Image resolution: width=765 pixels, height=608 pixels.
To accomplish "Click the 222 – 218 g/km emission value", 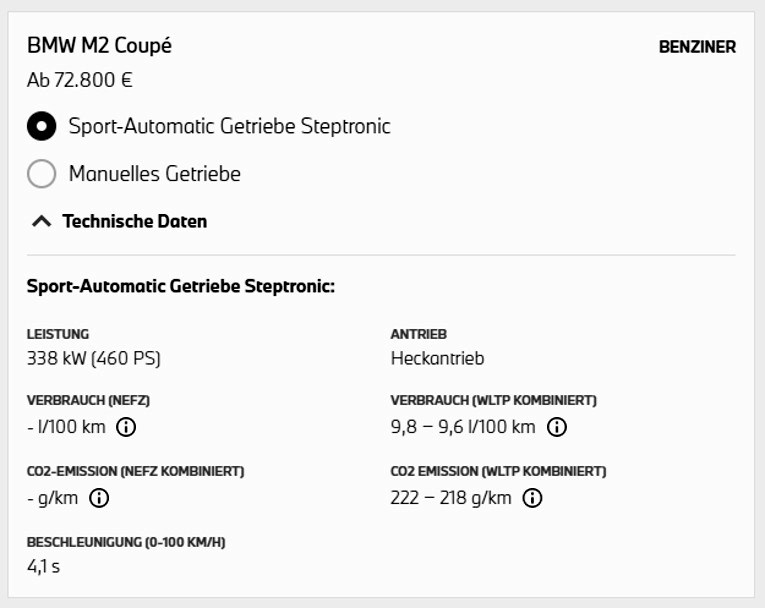I will click(x=451, y=498).
